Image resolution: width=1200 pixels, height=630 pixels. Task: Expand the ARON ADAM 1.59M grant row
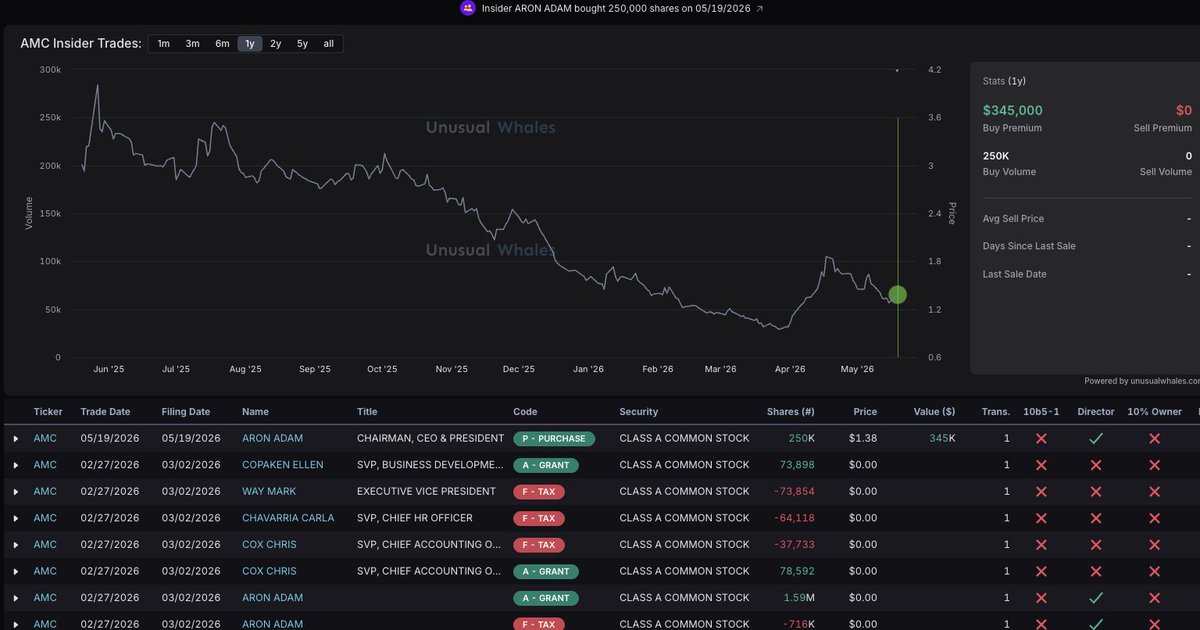pos(16,598)
